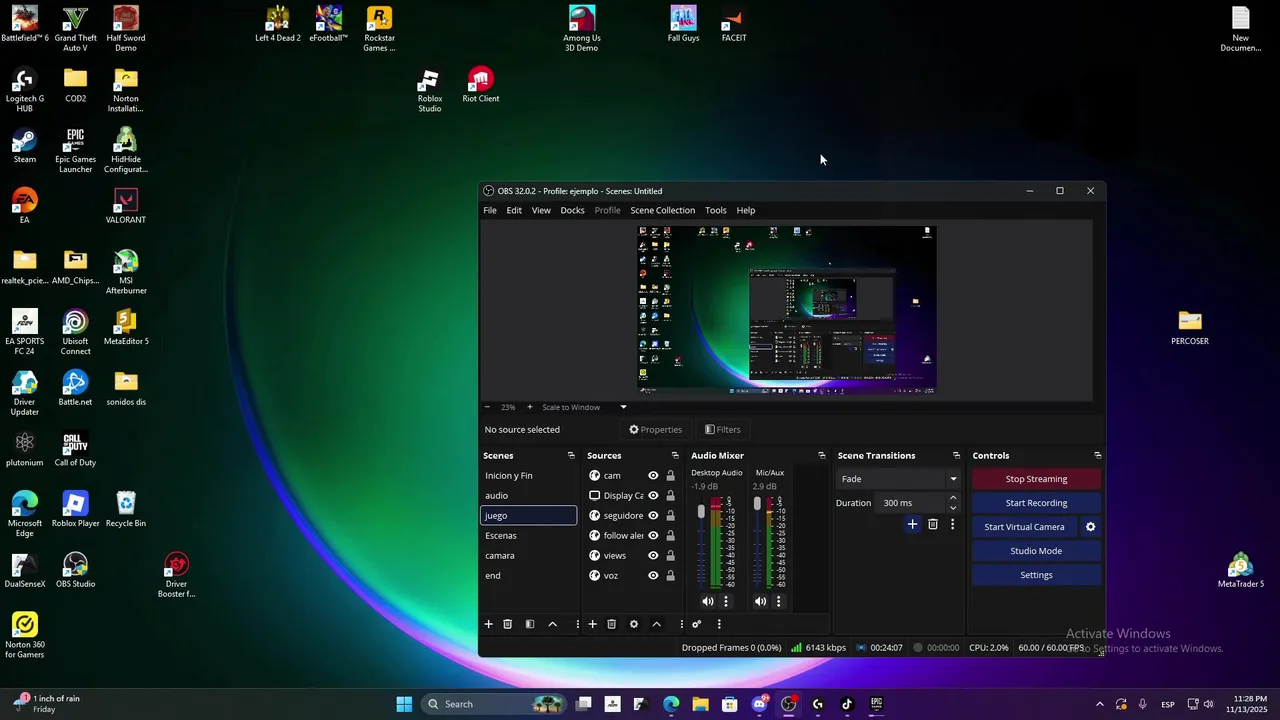The image size is (1280, 720).
Task: Hide the voz source
Action: (x=653, y=576)
